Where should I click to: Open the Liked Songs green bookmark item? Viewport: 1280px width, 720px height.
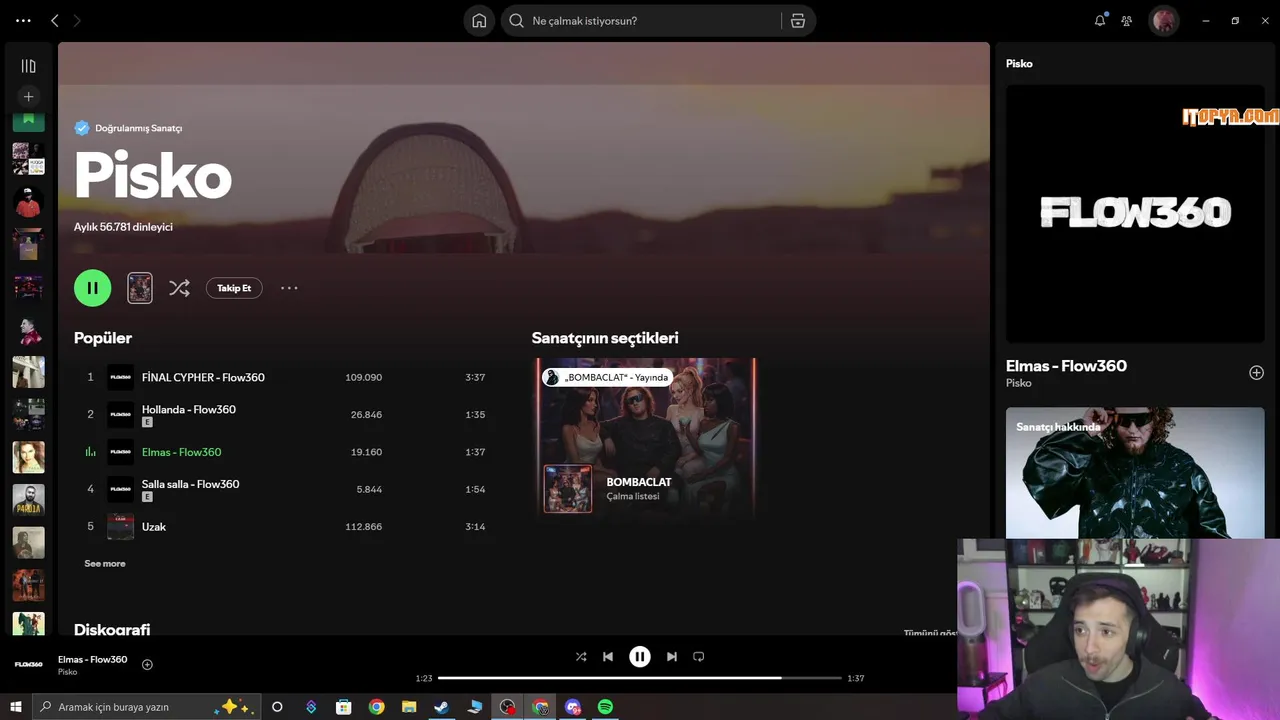(x=28, y=121)
